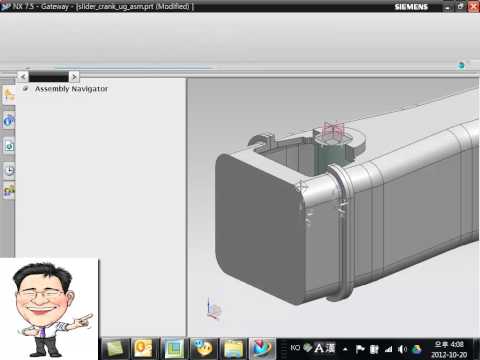480x360 pixels.
Task: Click the tray icon between flag and network
Action: point(374,349)
